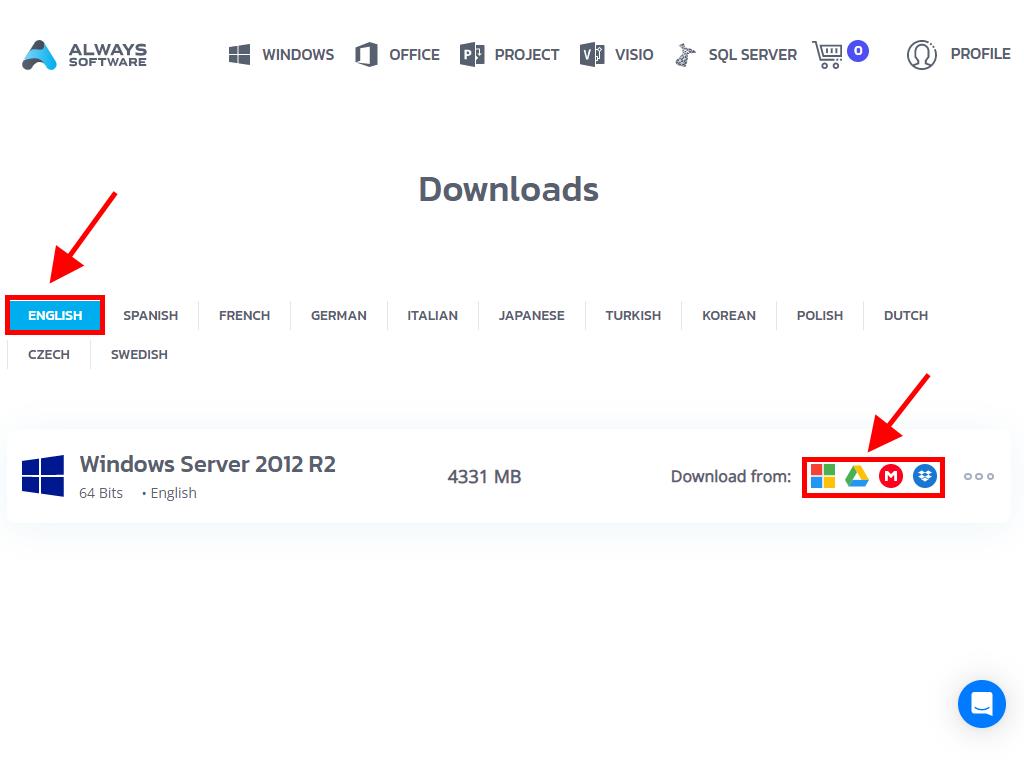
Task: Switch to the Swedish language tab
Action: tap(139, 355)
